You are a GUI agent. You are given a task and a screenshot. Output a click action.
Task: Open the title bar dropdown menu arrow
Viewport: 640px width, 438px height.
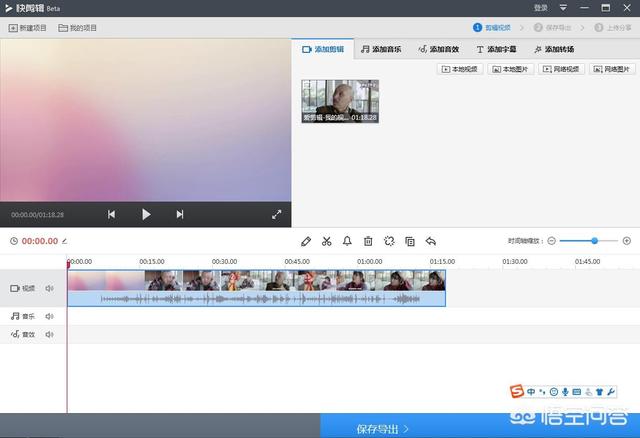[563, 8]
